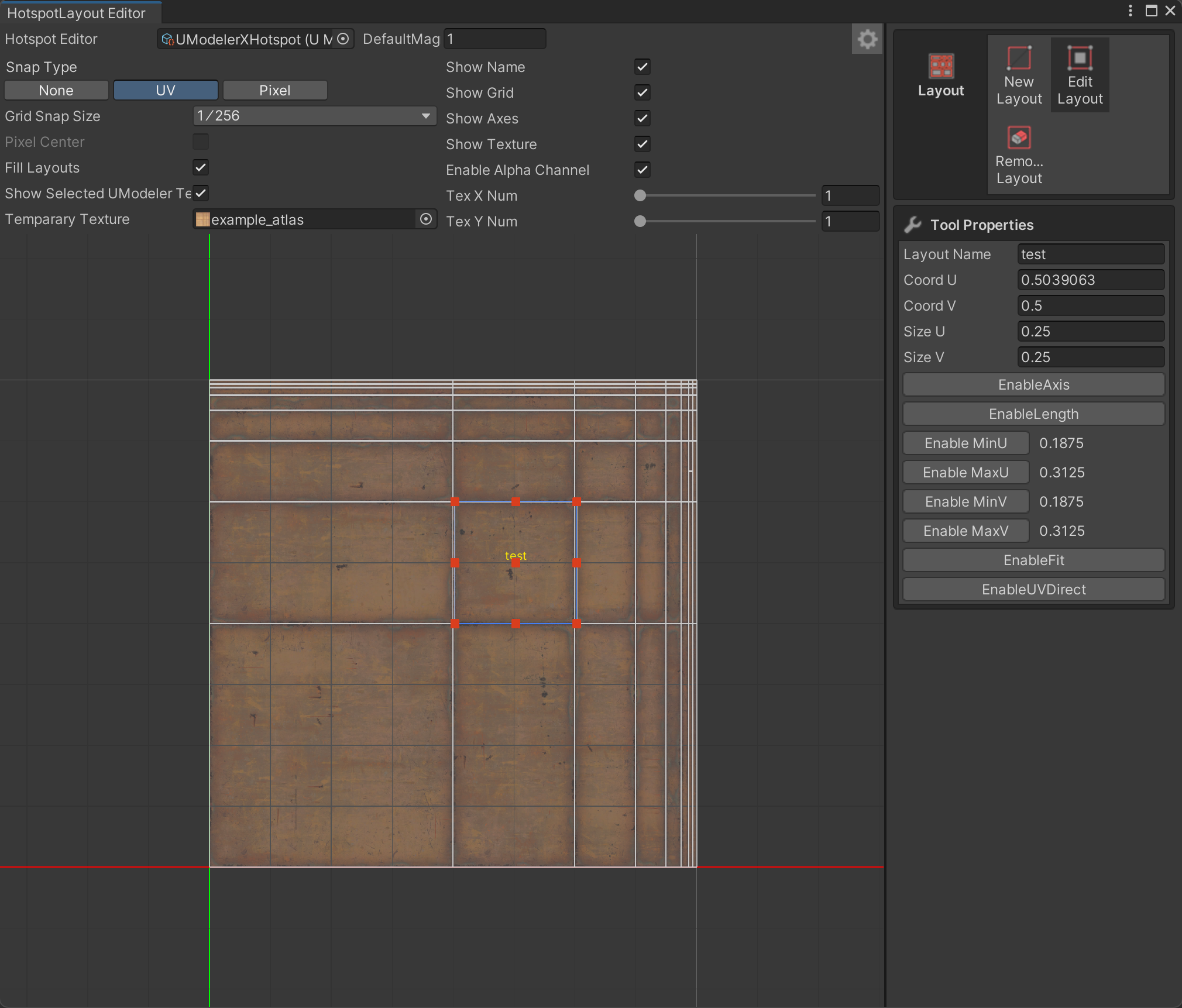Click the EnableAxis button
Viewport: 1182px width, 1008px height.
[x=1033, y=384]
